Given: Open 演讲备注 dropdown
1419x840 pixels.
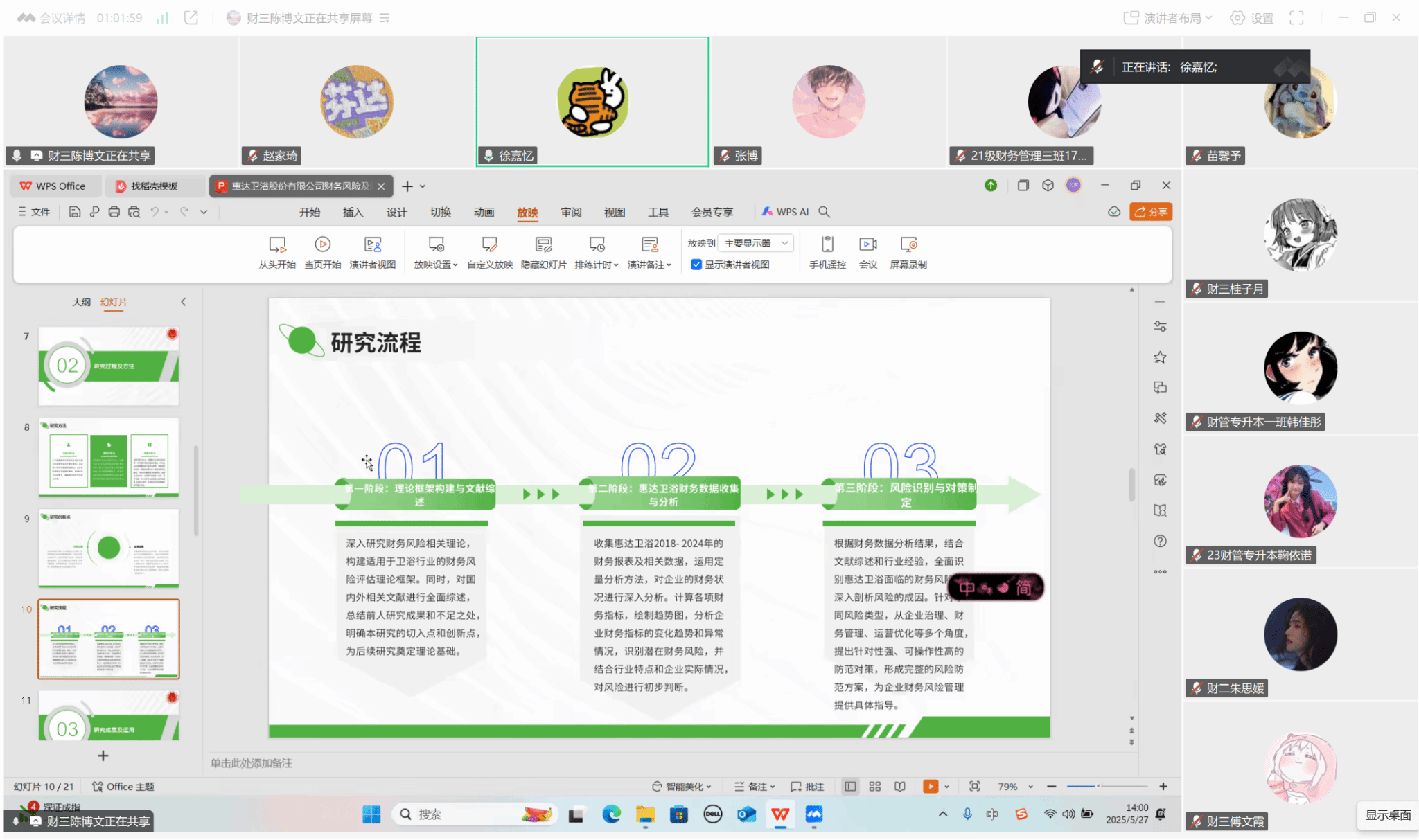Looking at the screenshot, I should (x=649, y=252).
